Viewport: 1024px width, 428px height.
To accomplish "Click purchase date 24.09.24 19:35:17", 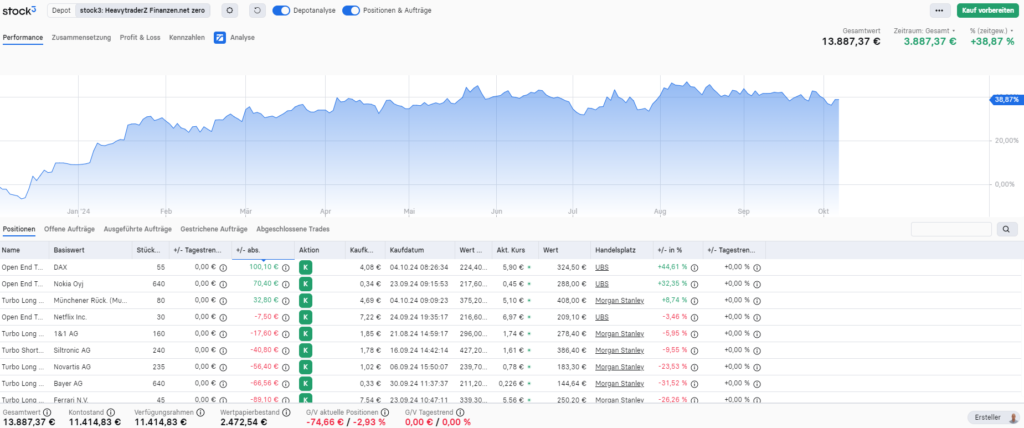I will coord(418,317).
